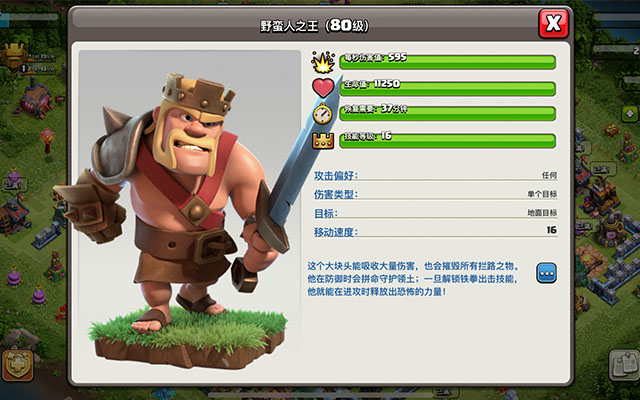Open the clipboard notes icon at bottom right

624,364
